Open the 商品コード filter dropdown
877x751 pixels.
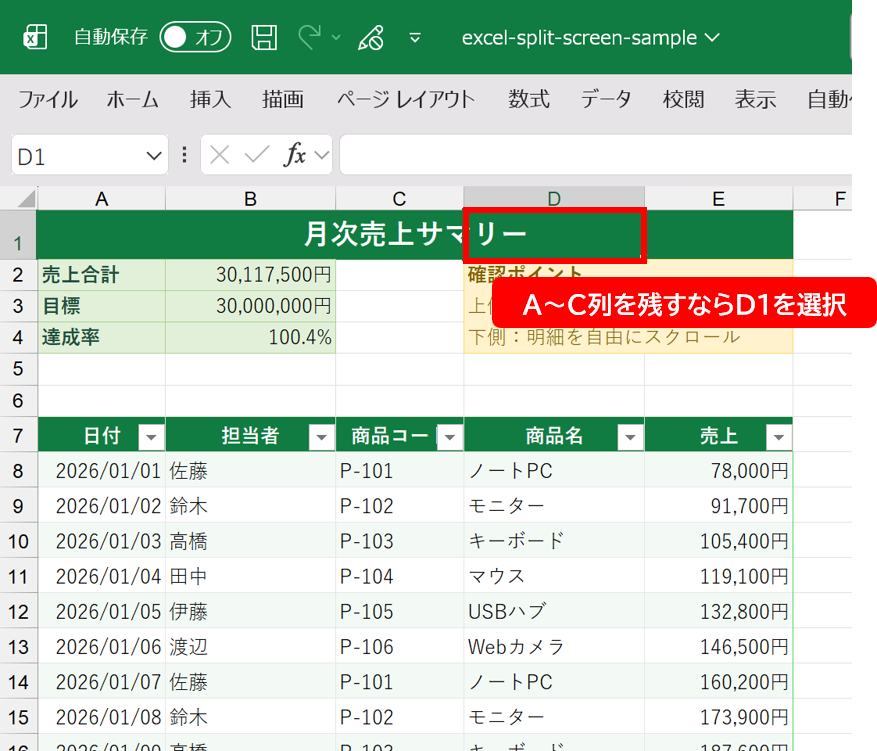point(450,437)
